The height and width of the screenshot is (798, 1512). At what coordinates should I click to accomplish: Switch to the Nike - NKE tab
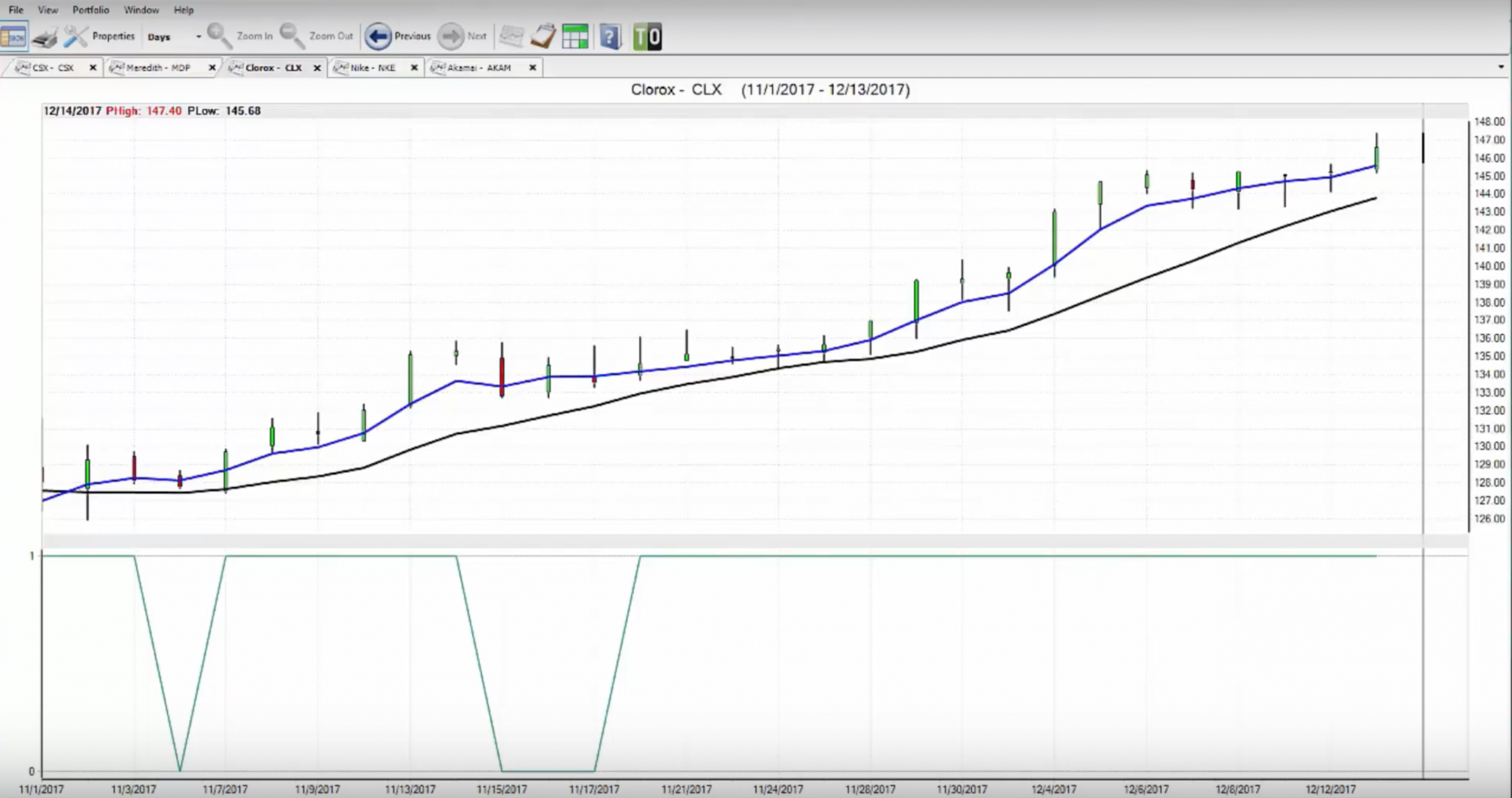tap(373, 67)
